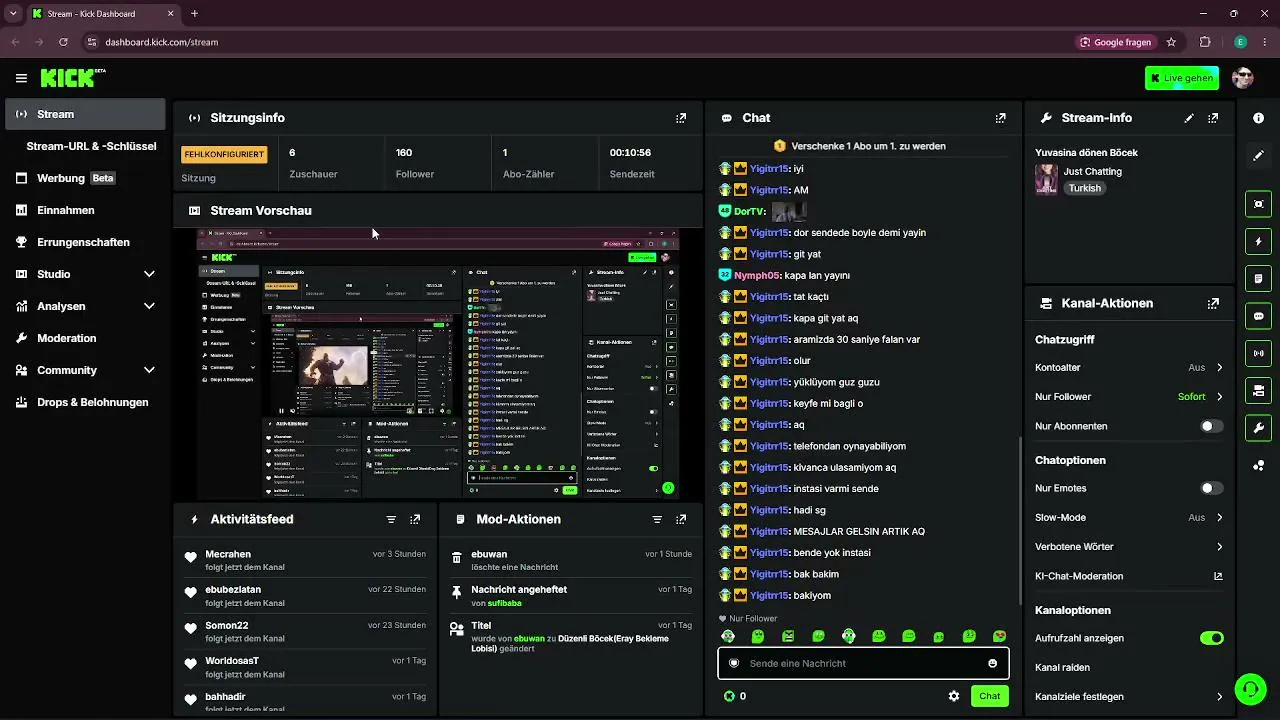Open the browser tab search dropdown
Screen dimensions: 1280x720
[x=13, y=14]
